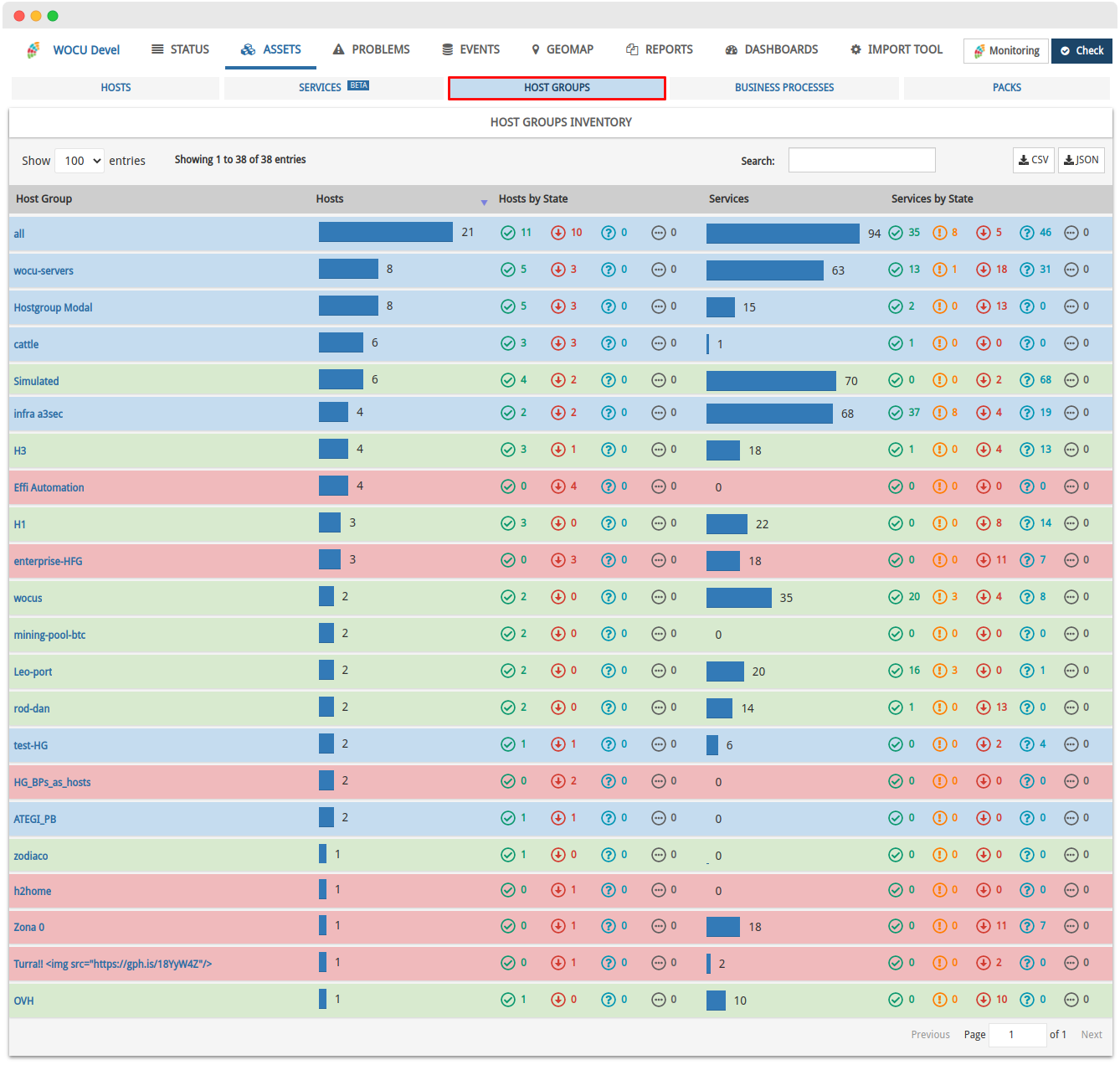Click services unknown icon in H3 row

tap(1027, 450)
